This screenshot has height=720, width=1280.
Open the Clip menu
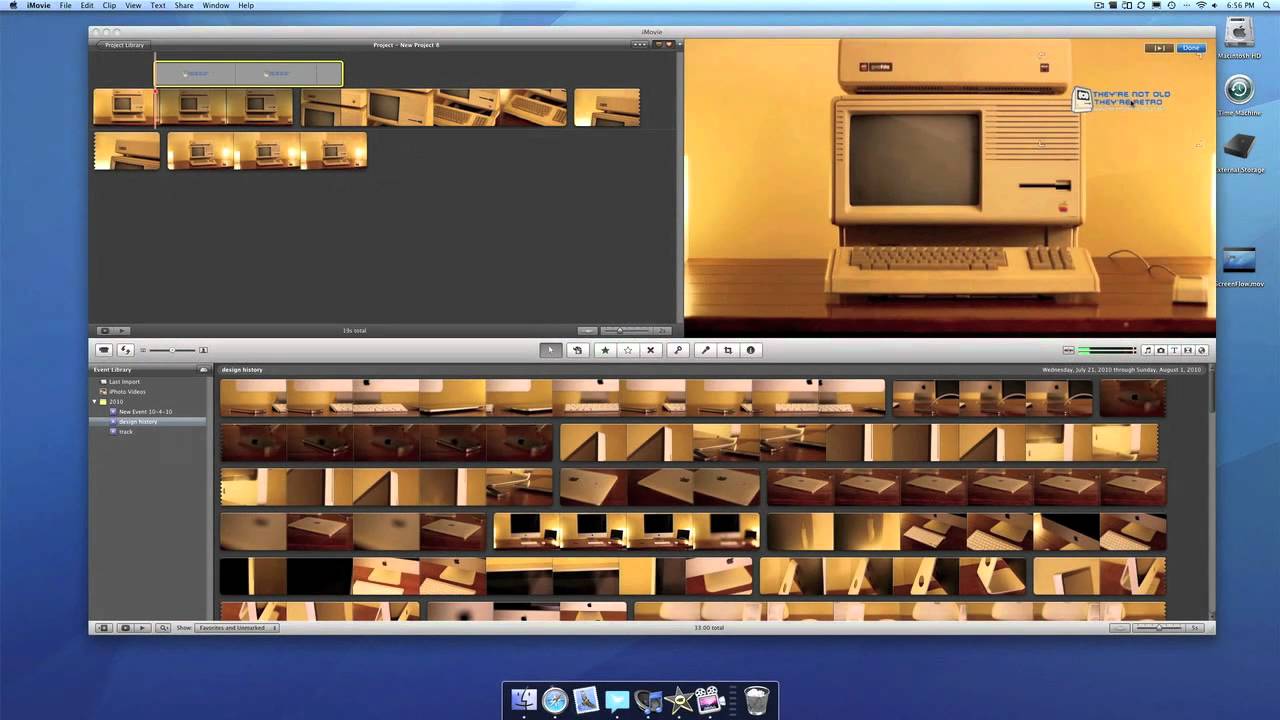pyautogui.click(x=109, y=6)
